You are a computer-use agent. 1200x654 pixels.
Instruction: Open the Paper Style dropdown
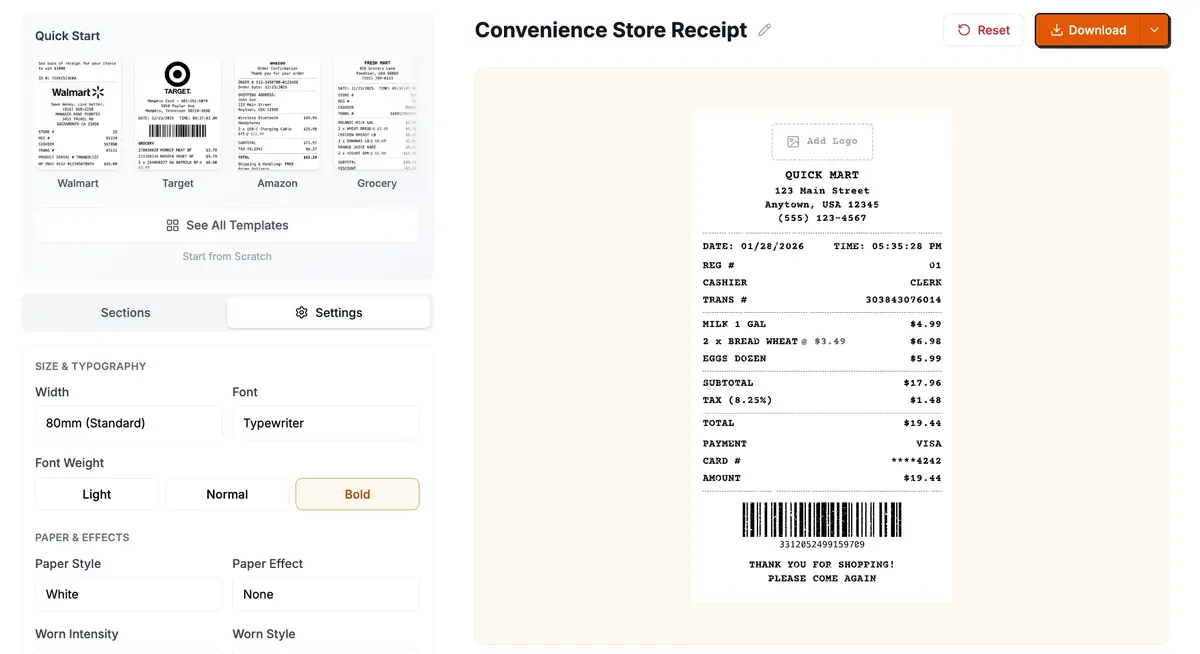tap(128, 594)
